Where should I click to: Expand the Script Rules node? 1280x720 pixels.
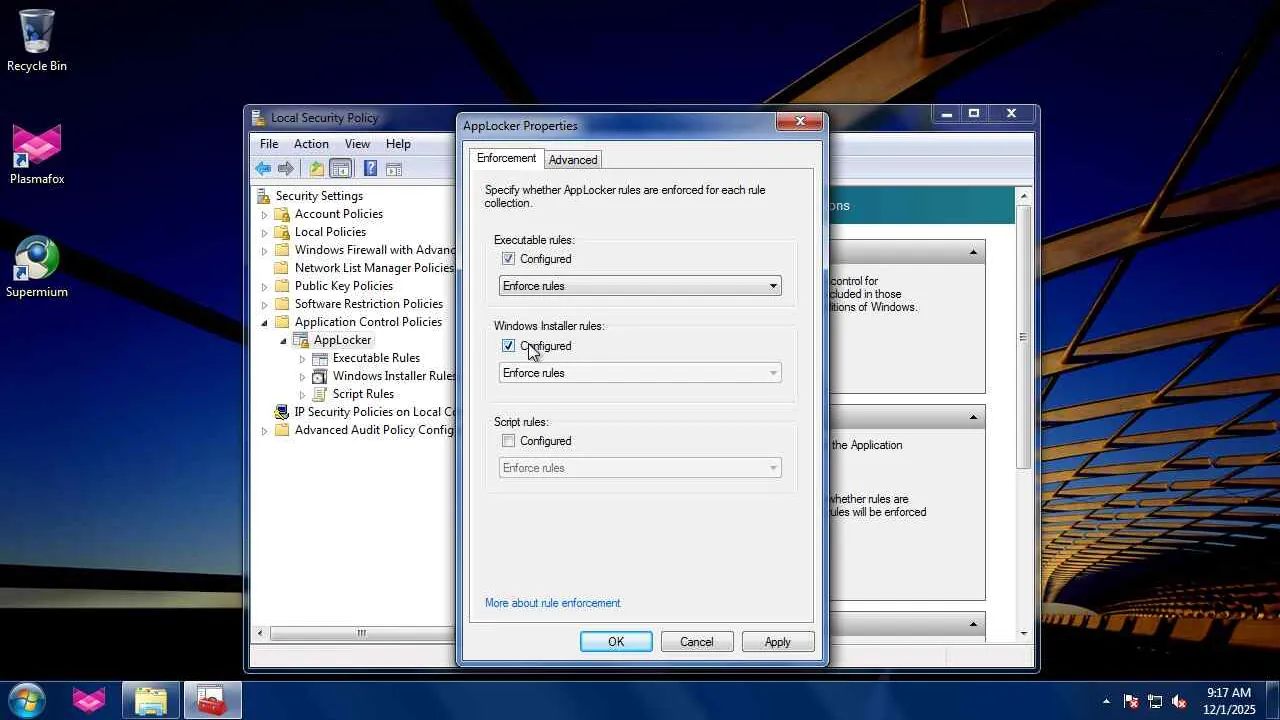(303, 395)
